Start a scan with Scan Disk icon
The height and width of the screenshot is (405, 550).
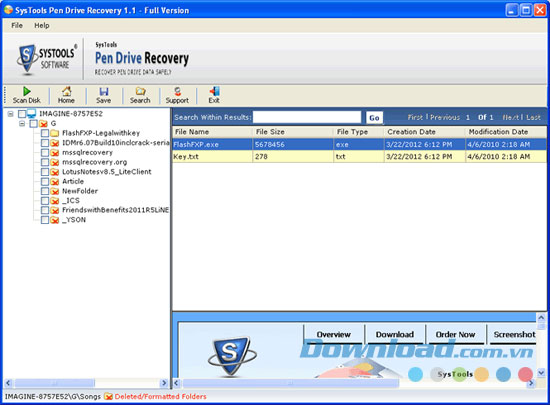coord(27,92)
